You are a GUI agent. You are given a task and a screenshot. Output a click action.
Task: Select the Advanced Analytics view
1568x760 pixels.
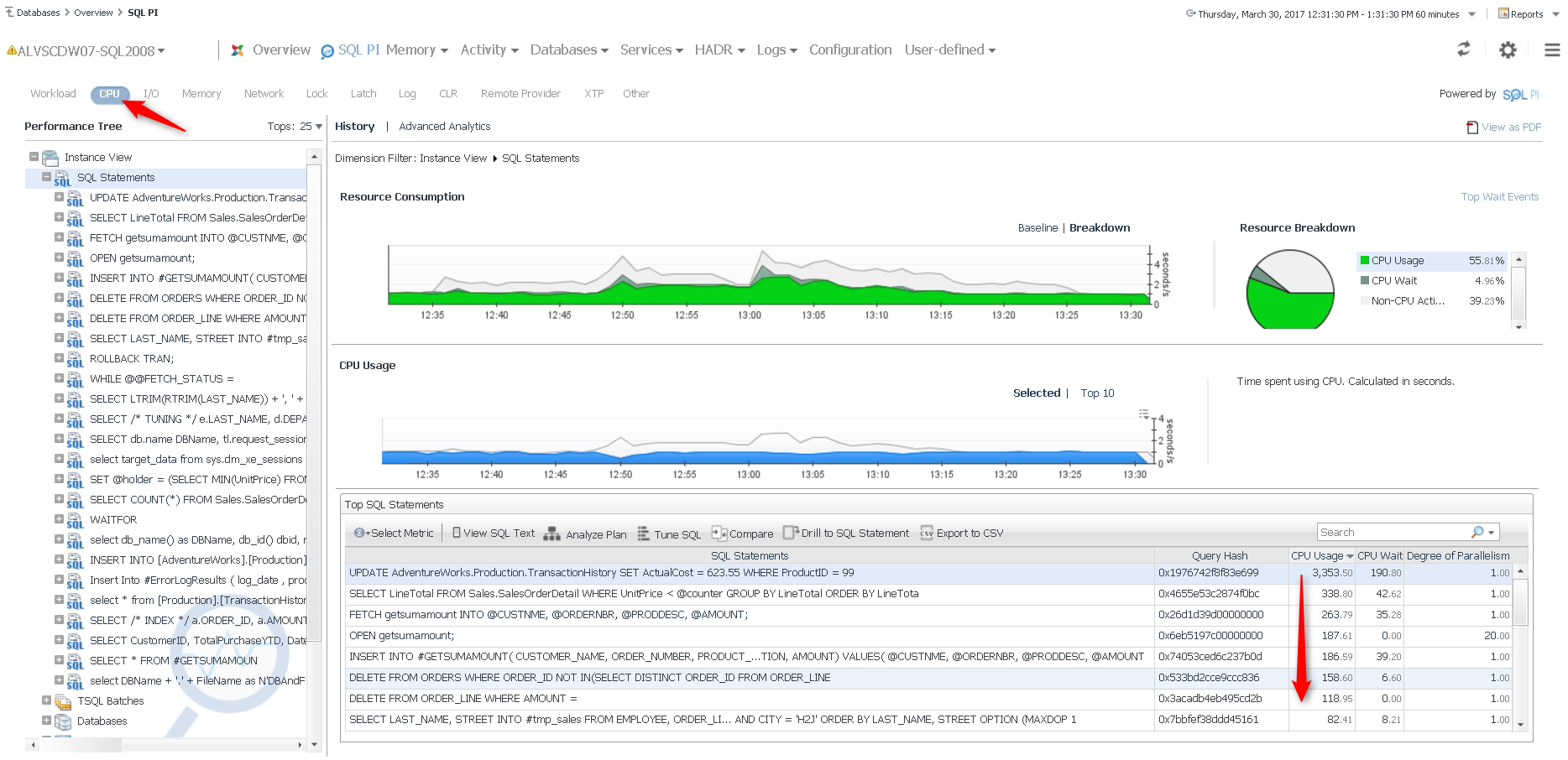pyautogui.click(x=444, y=127)
